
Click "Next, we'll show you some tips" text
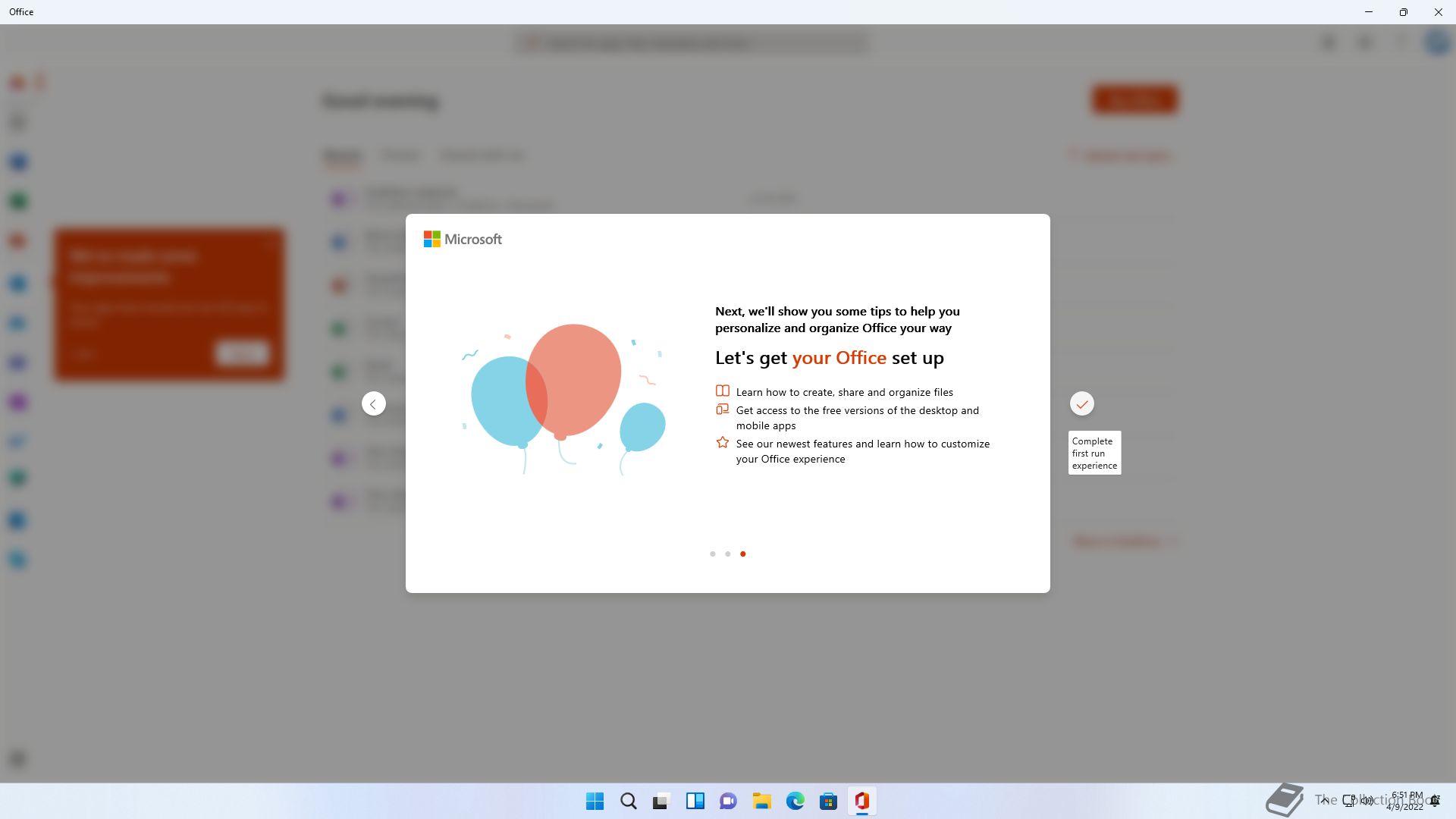click(x=837, y=320)
